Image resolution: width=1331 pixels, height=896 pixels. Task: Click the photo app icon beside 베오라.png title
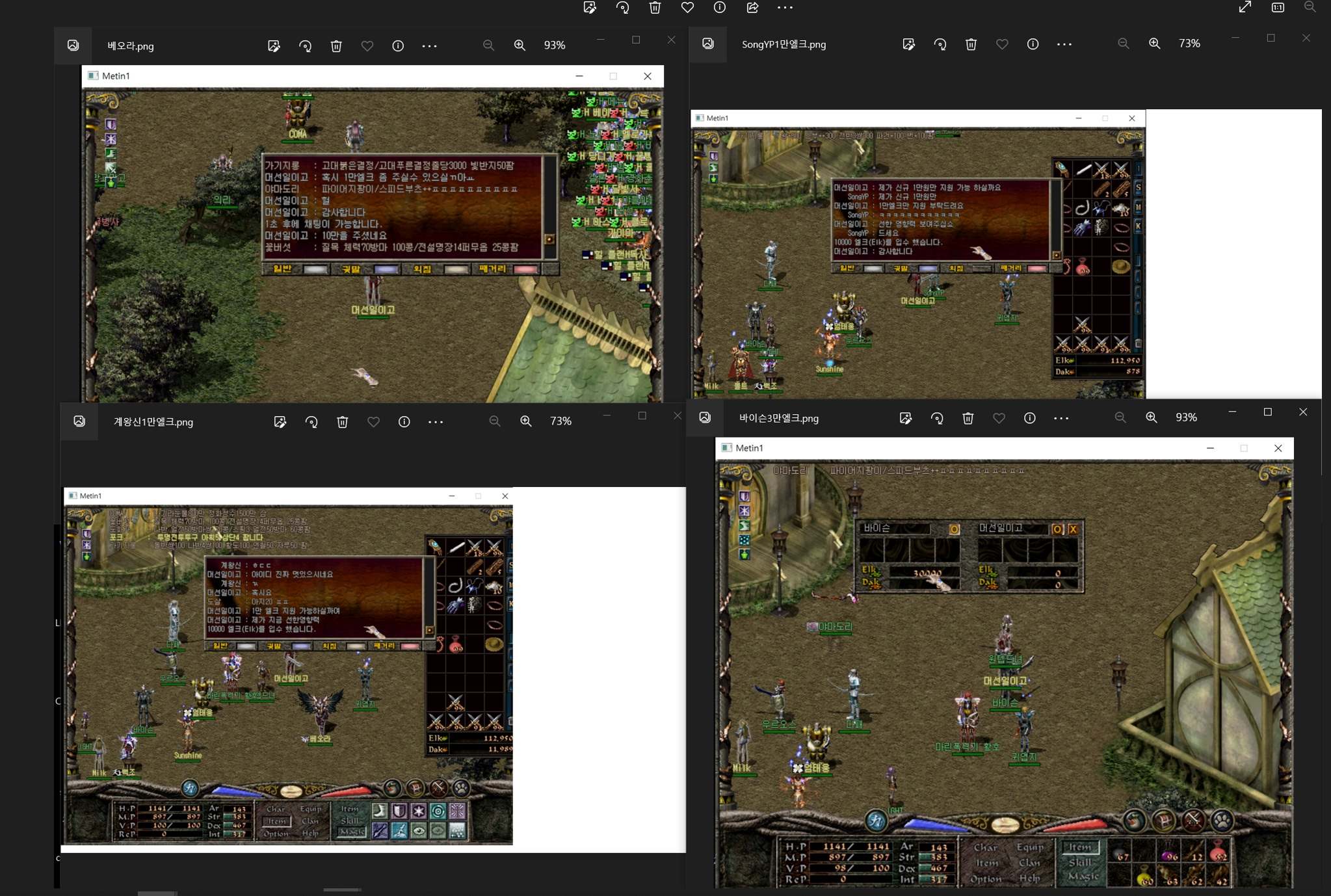[73, 46]
